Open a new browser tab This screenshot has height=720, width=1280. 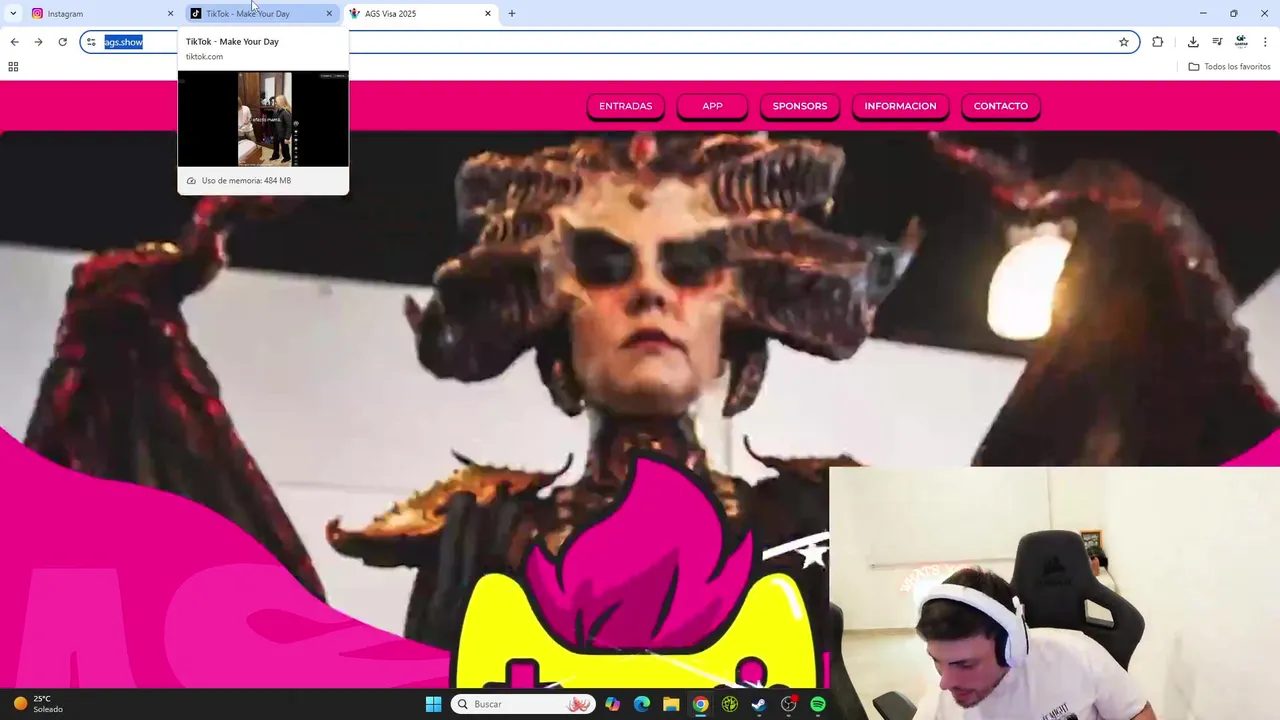click(x=512, y=13)
